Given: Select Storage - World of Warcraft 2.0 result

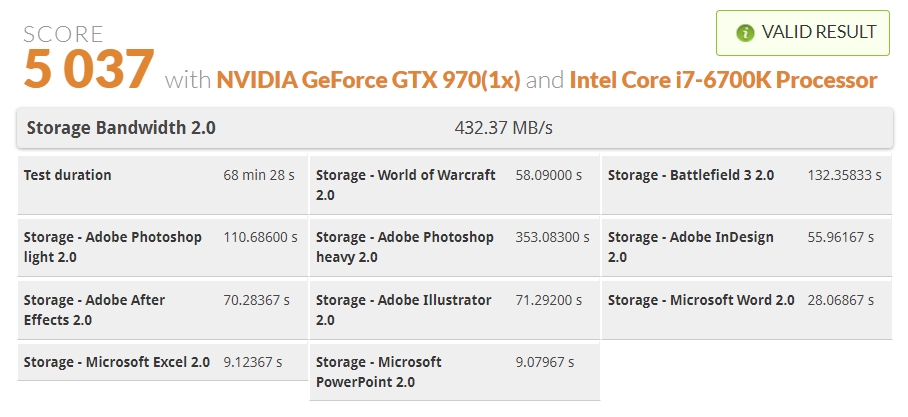Looking at the screenshot, I should 455,185.
